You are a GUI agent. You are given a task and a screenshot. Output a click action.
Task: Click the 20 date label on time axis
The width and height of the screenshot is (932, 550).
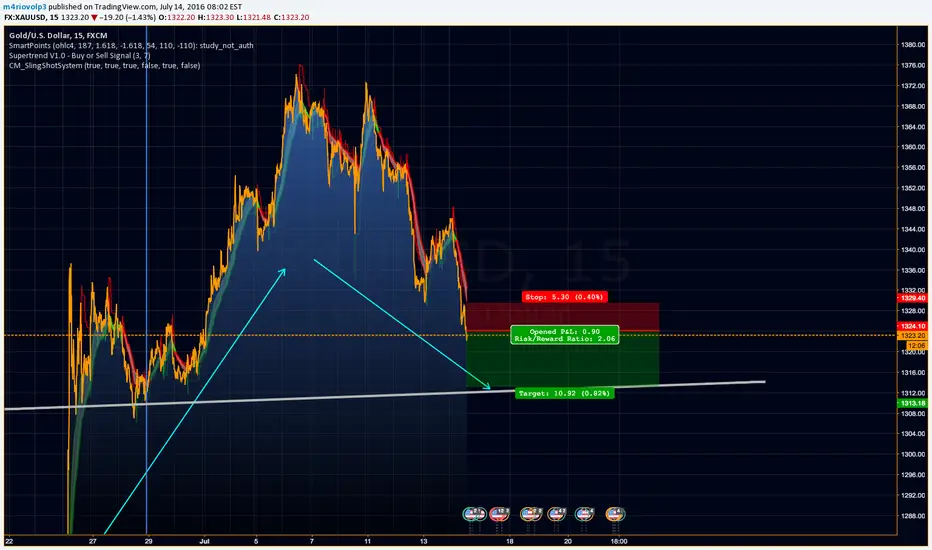click(x=568, y=541)
